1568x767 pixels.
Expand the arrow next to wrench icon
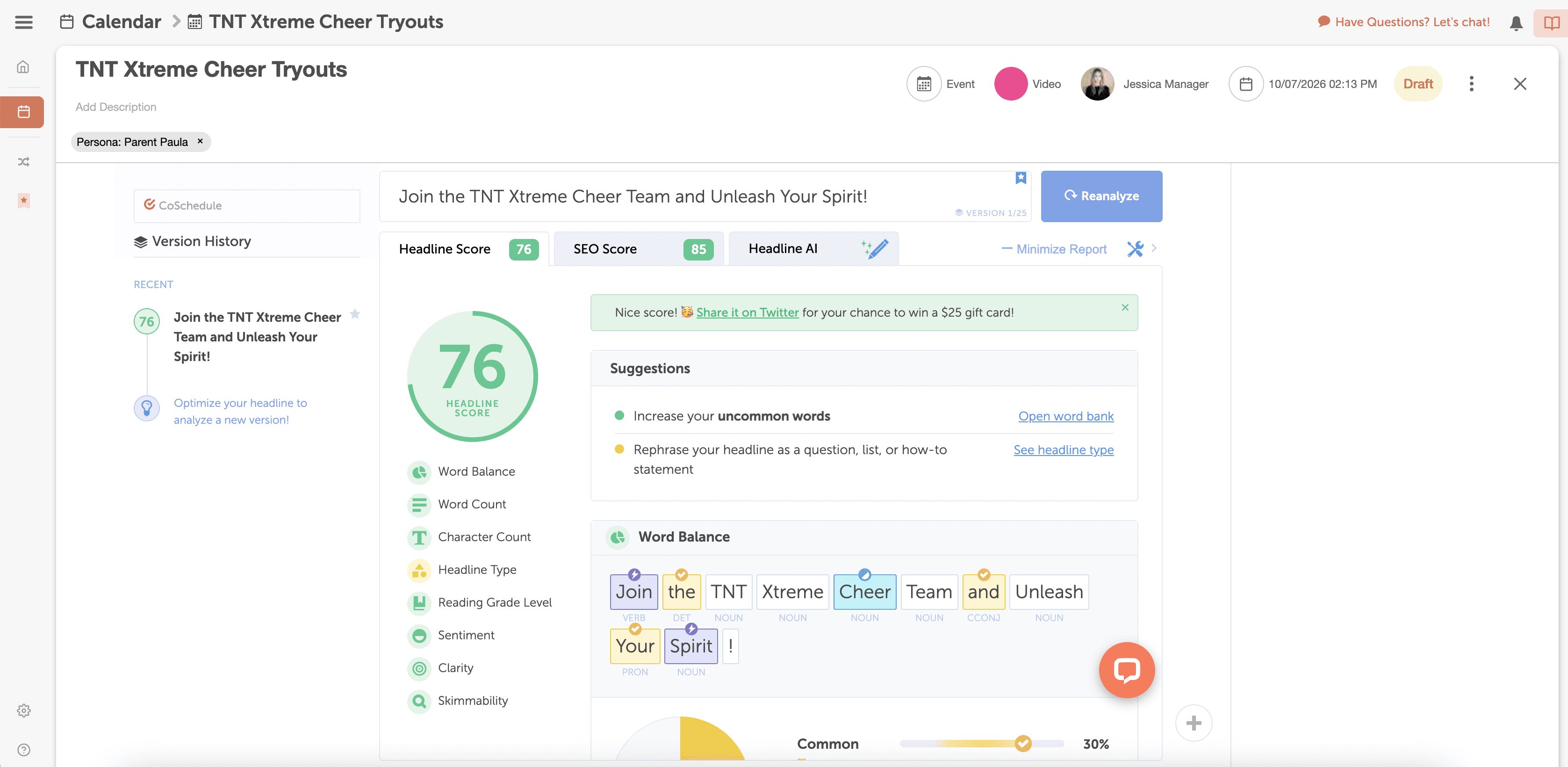point(1154,248)
